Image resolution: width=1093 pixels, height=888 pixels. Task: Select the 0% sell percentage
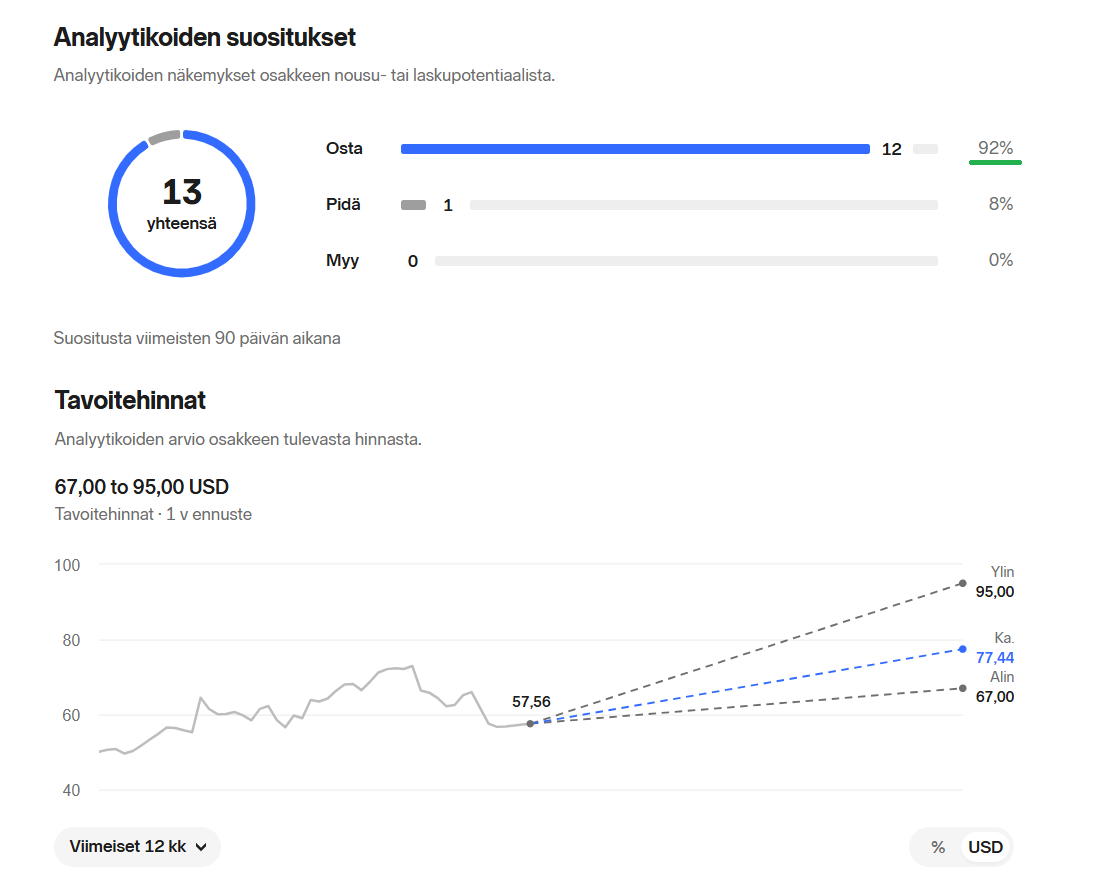(1000, 260)
